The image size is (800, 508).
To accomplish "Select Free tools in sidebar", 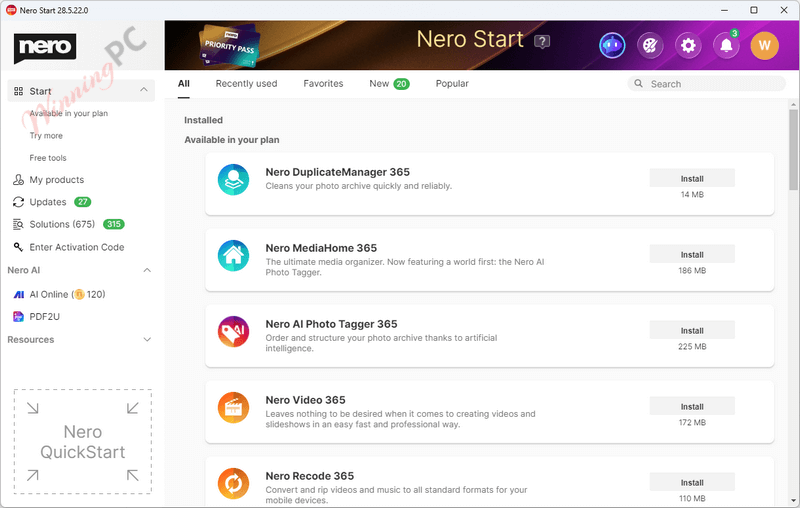I will pyautogui.click(x=48, y=158).
